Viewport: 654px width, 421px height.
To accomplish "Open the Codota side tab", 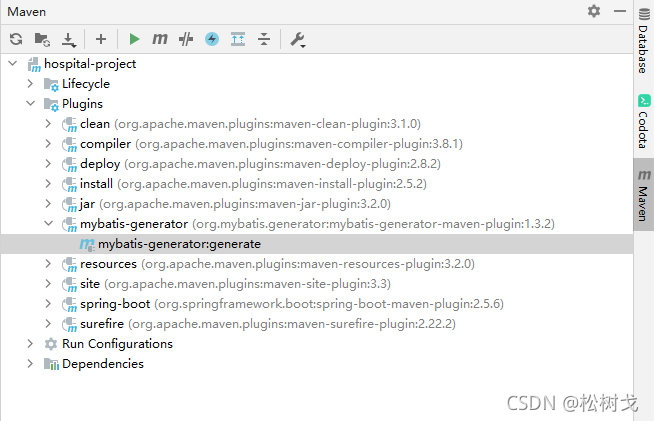I will [x=644, y=122].
